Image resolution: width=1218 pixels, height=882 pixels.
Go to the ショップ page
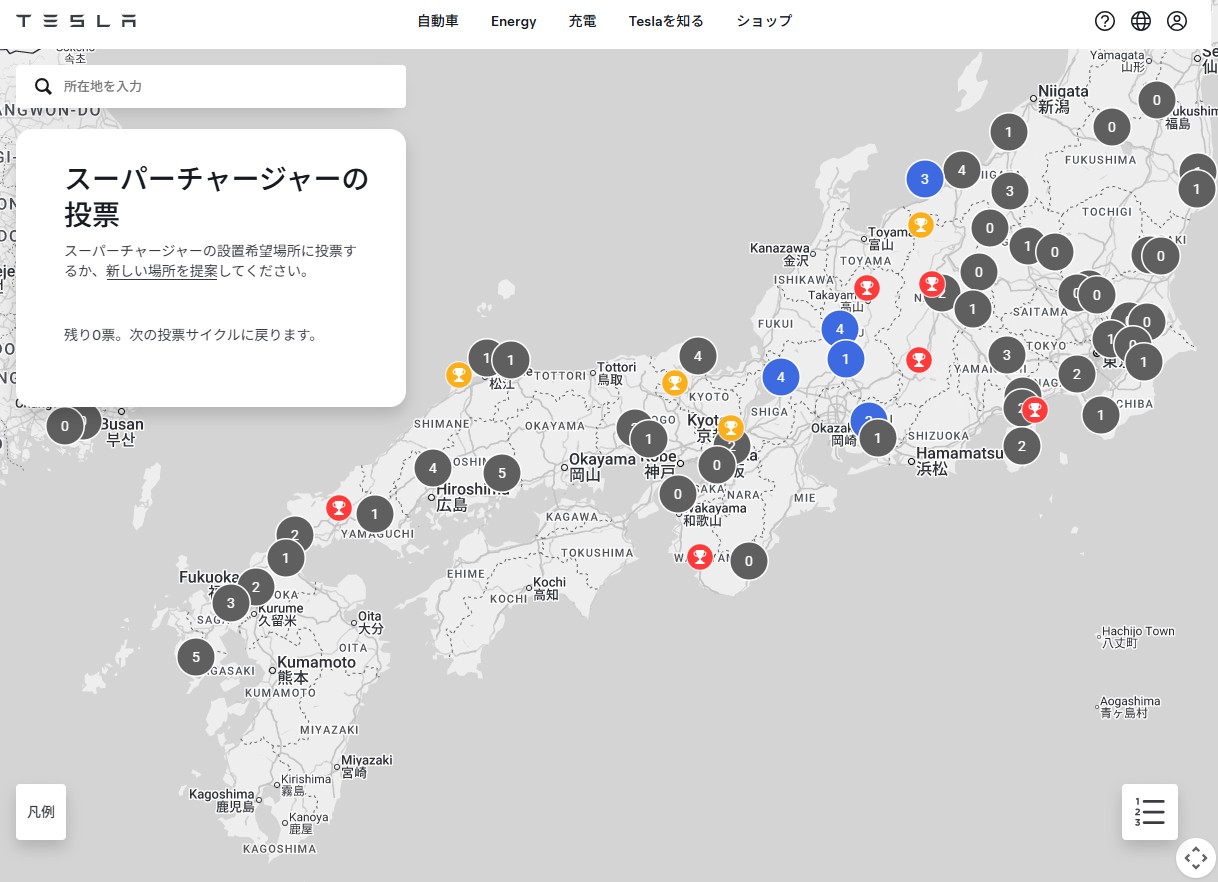click(x=764, y=21)
